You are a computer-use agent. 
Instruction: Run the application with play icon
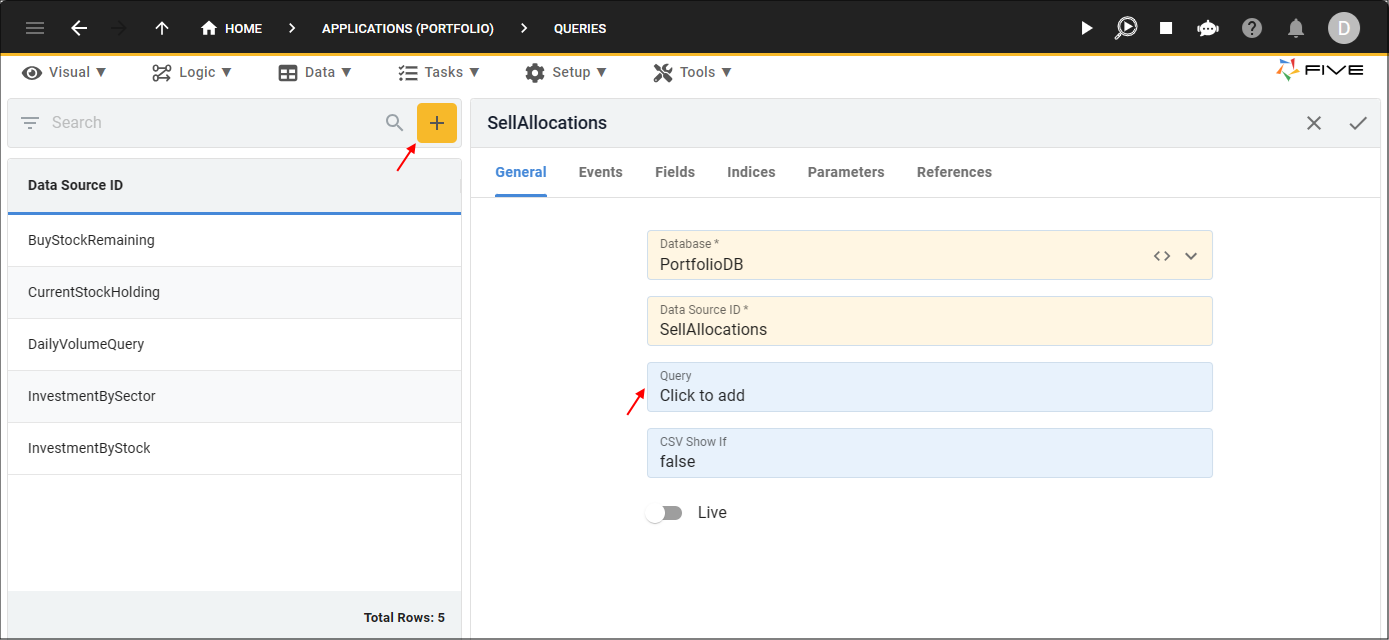[1087, 28]
